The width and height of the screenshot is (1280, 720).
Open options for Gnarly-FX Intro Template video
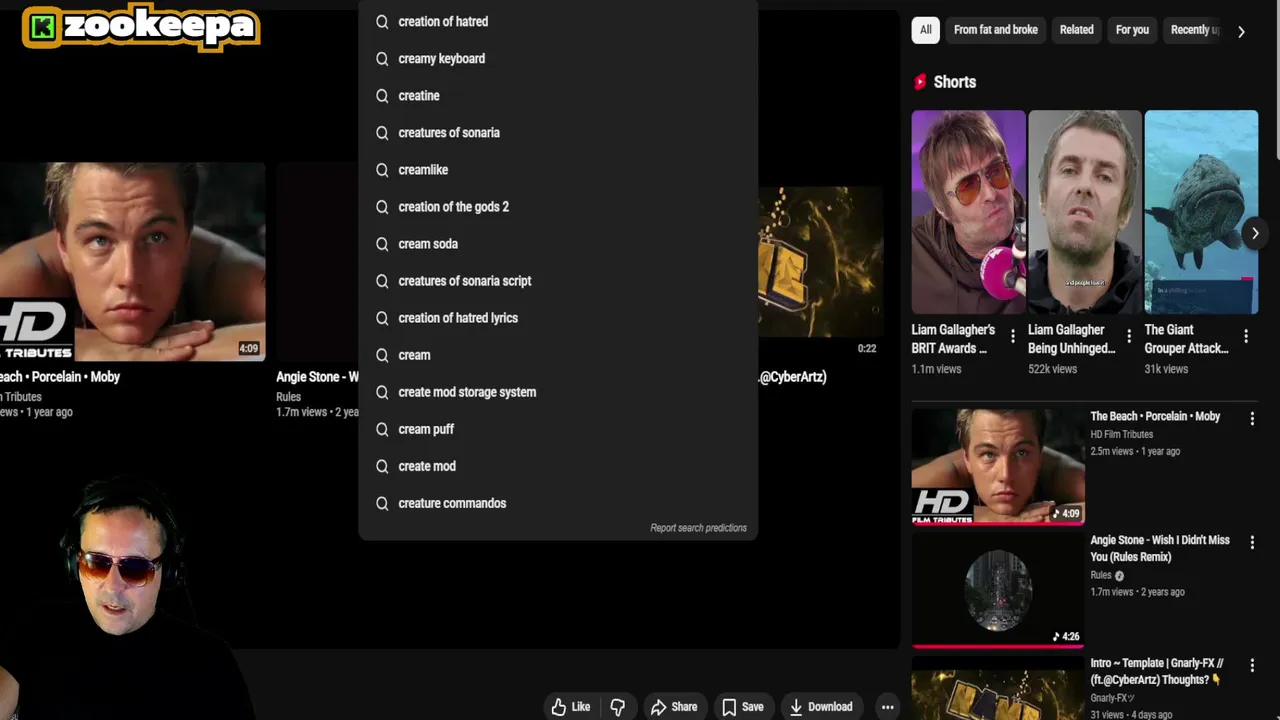[1252, 665]
